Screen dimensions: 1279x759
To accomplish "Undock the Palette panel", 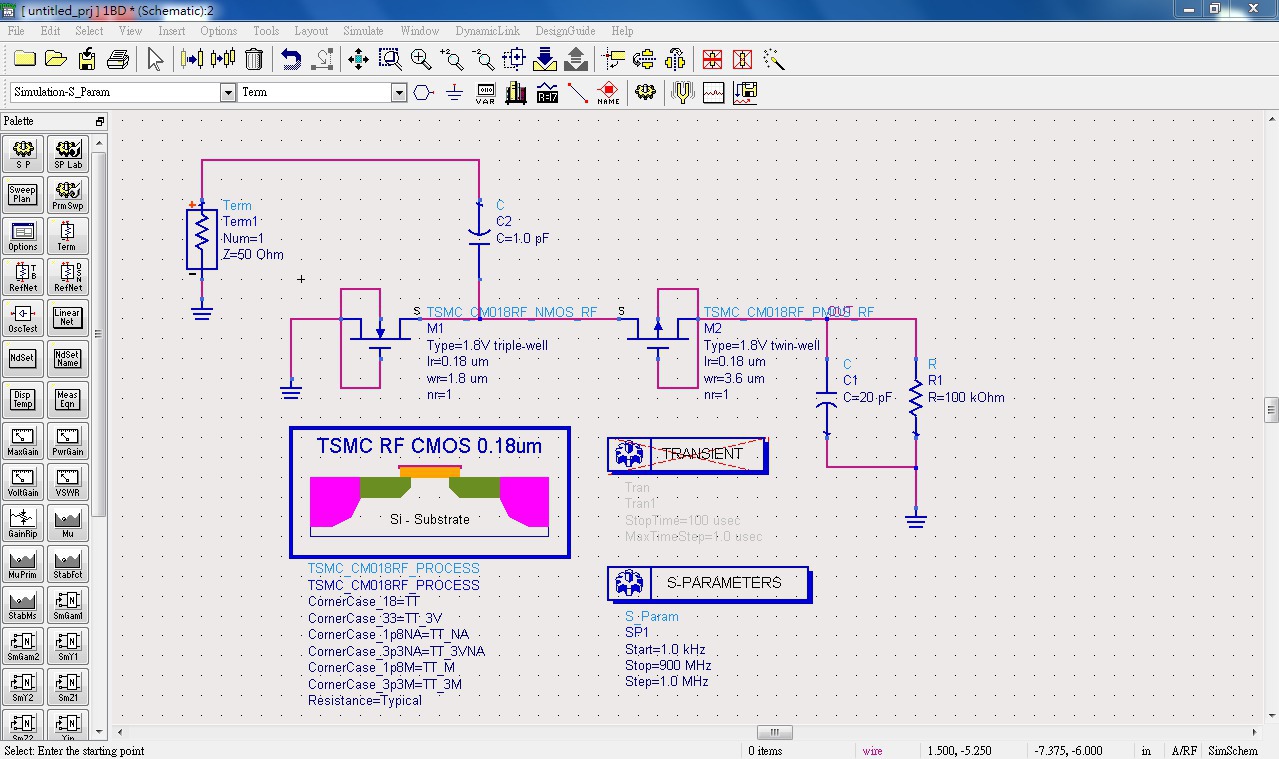I will coord(99,121).
